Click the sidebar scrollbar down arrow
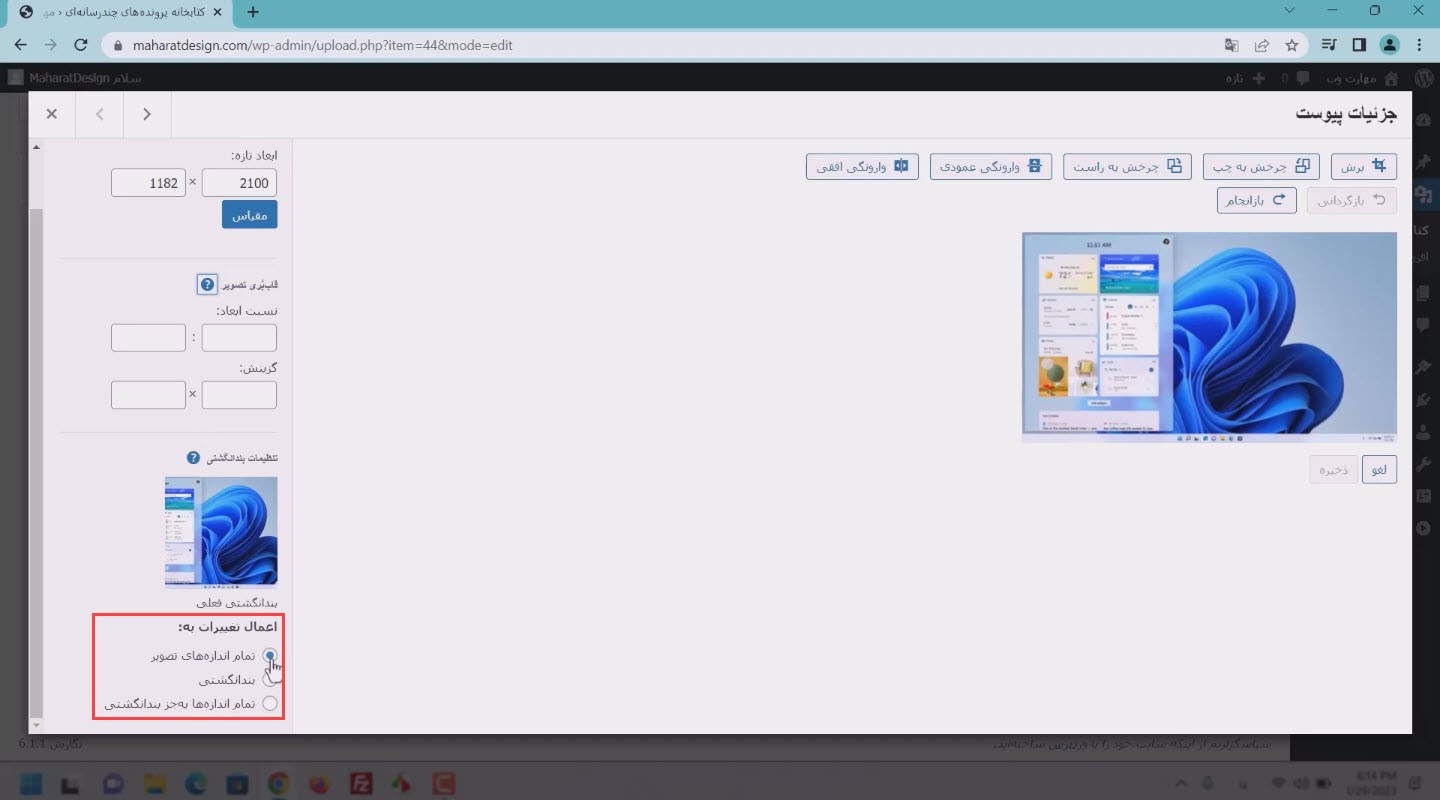This screenshot has width=1440, height=800. point(37,724)
